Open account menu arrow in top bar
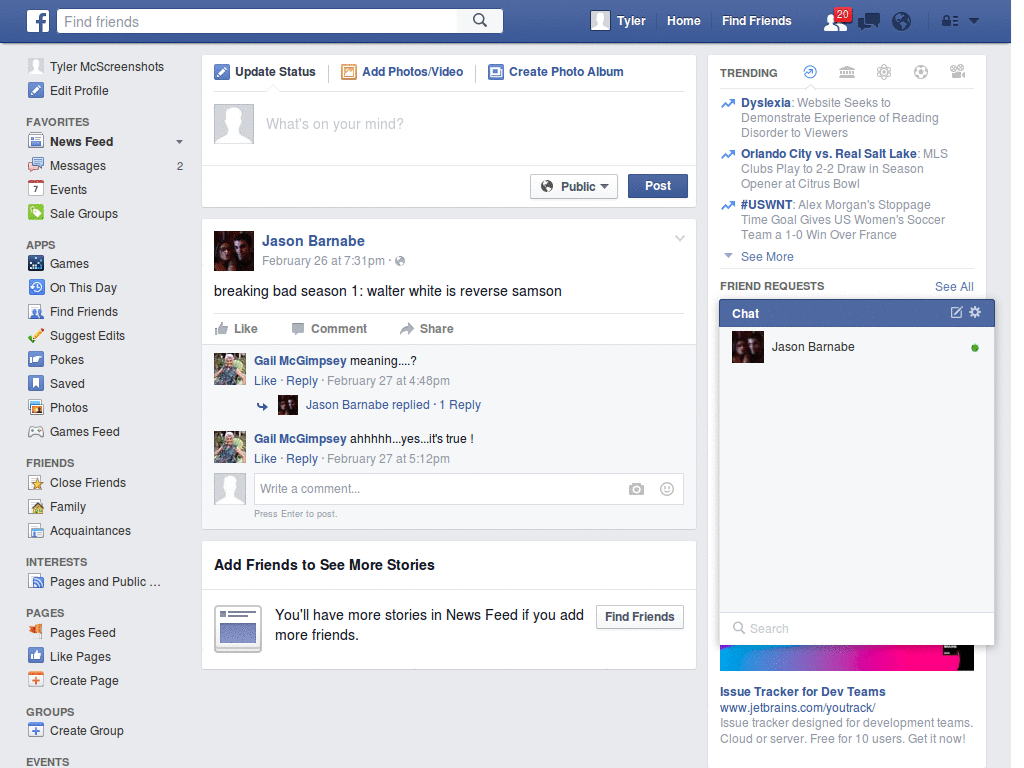Viewport: 1024px width, 768px height. pyautogui.click(x=974, y=21)
